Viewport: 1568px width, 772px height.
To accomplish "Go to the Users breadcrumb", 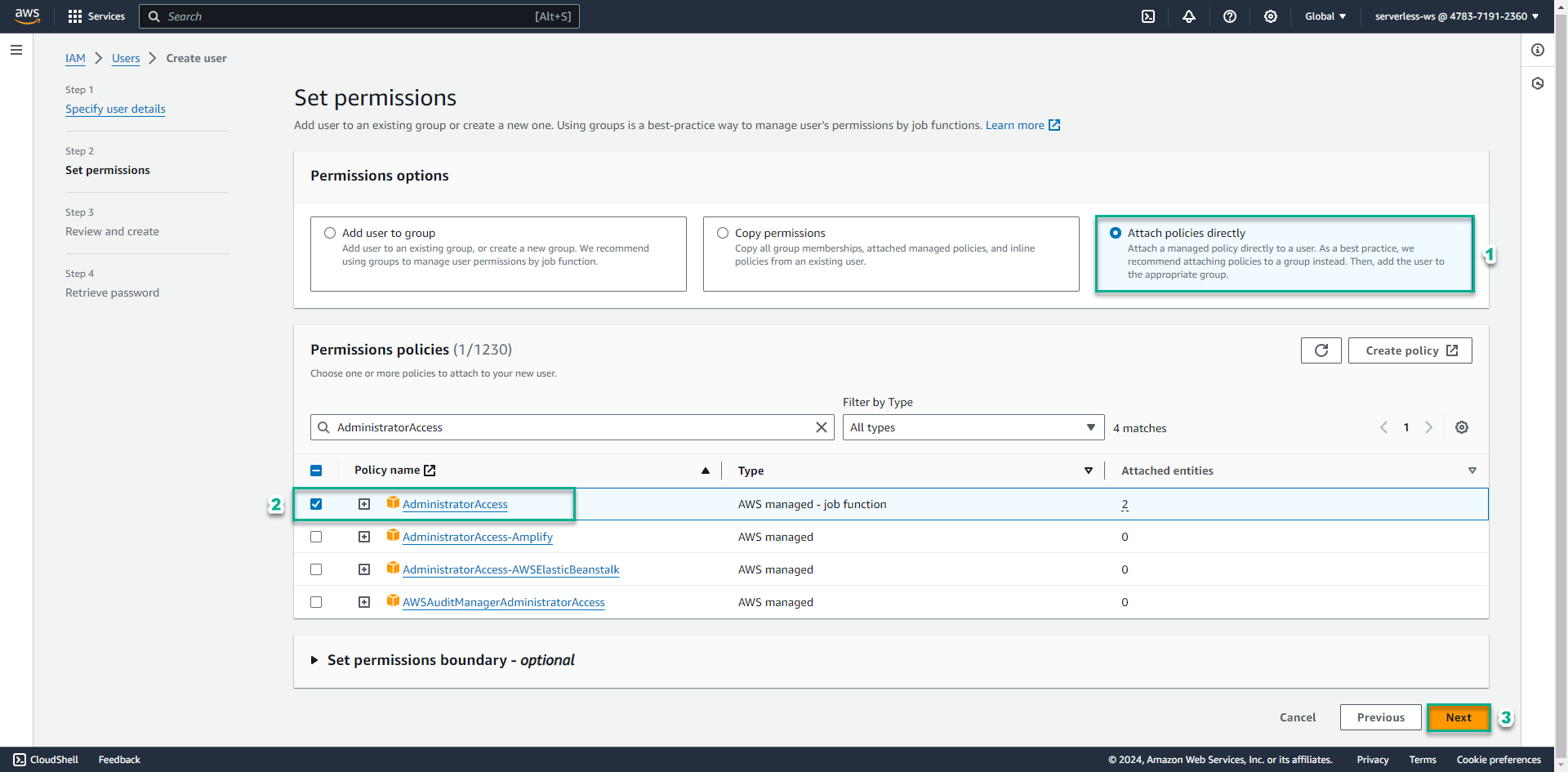I will coord(126,58).
